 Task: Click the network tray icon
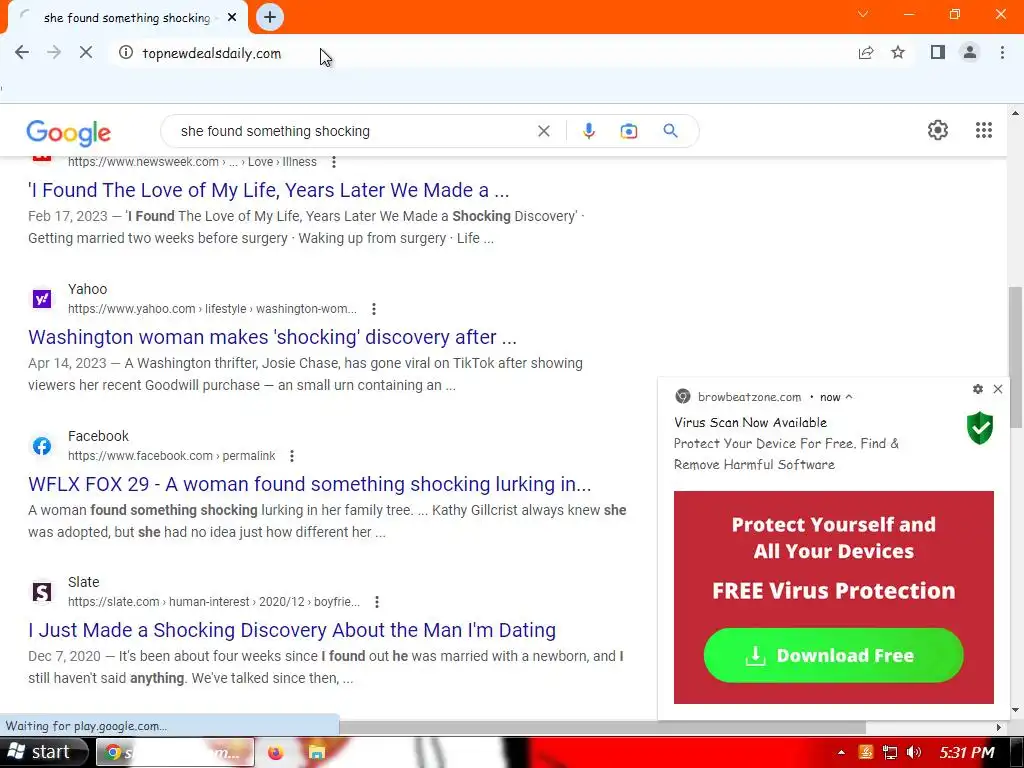click(889, 753)
